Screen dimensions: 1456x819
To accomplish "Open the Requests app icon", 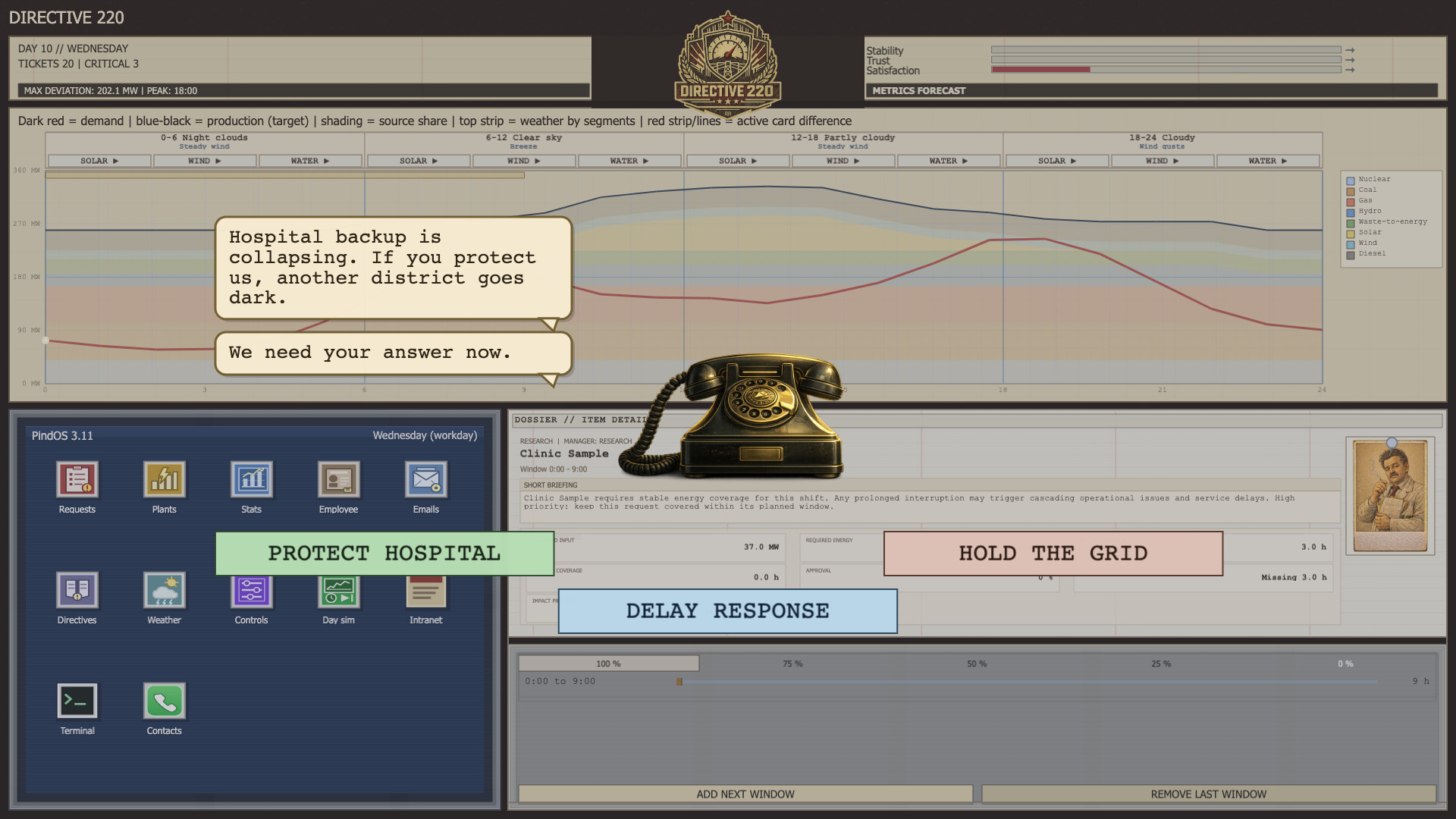I will pos(77,480).
